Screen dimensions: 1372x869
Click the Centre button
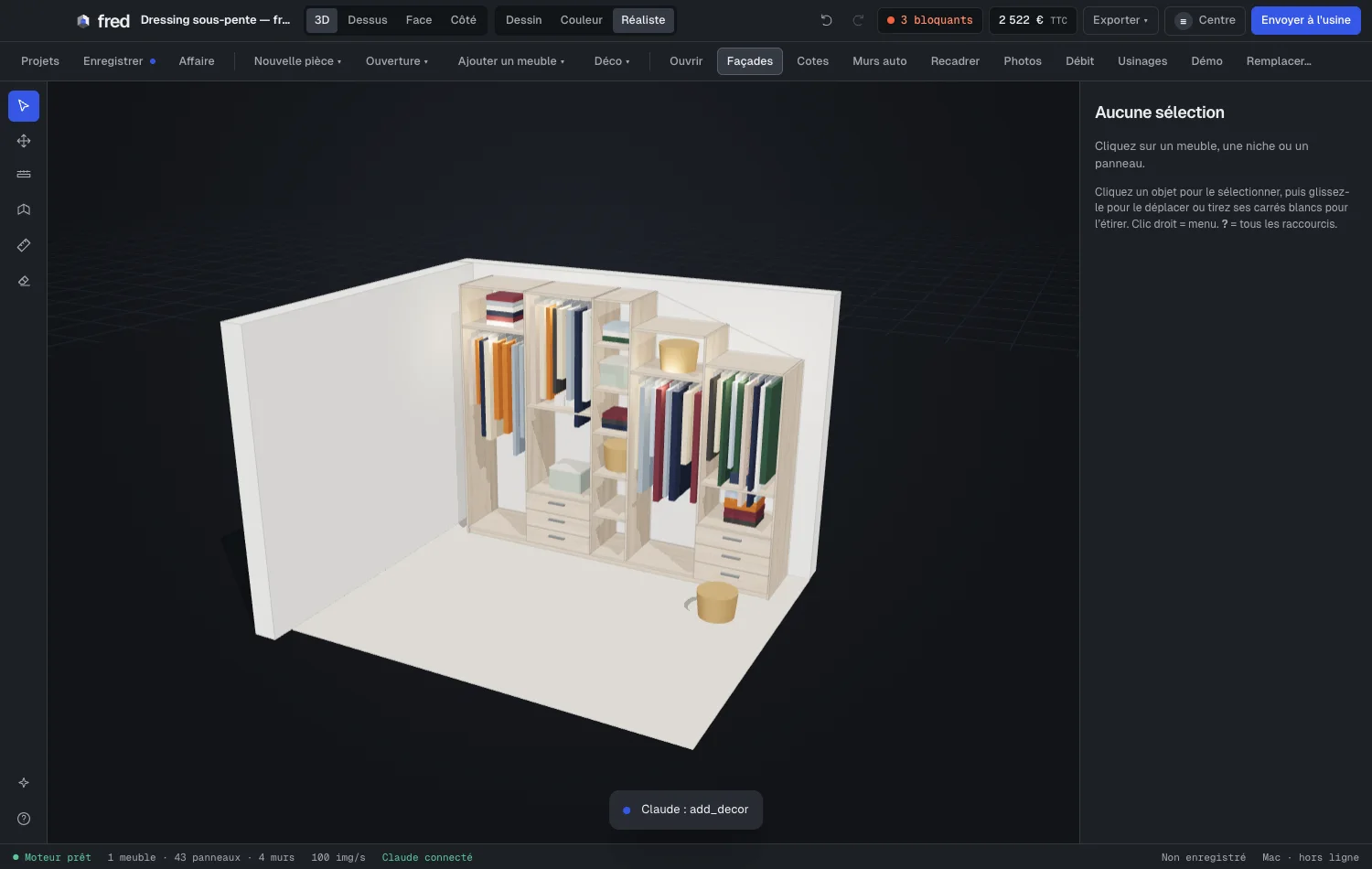click(1206, 20)
